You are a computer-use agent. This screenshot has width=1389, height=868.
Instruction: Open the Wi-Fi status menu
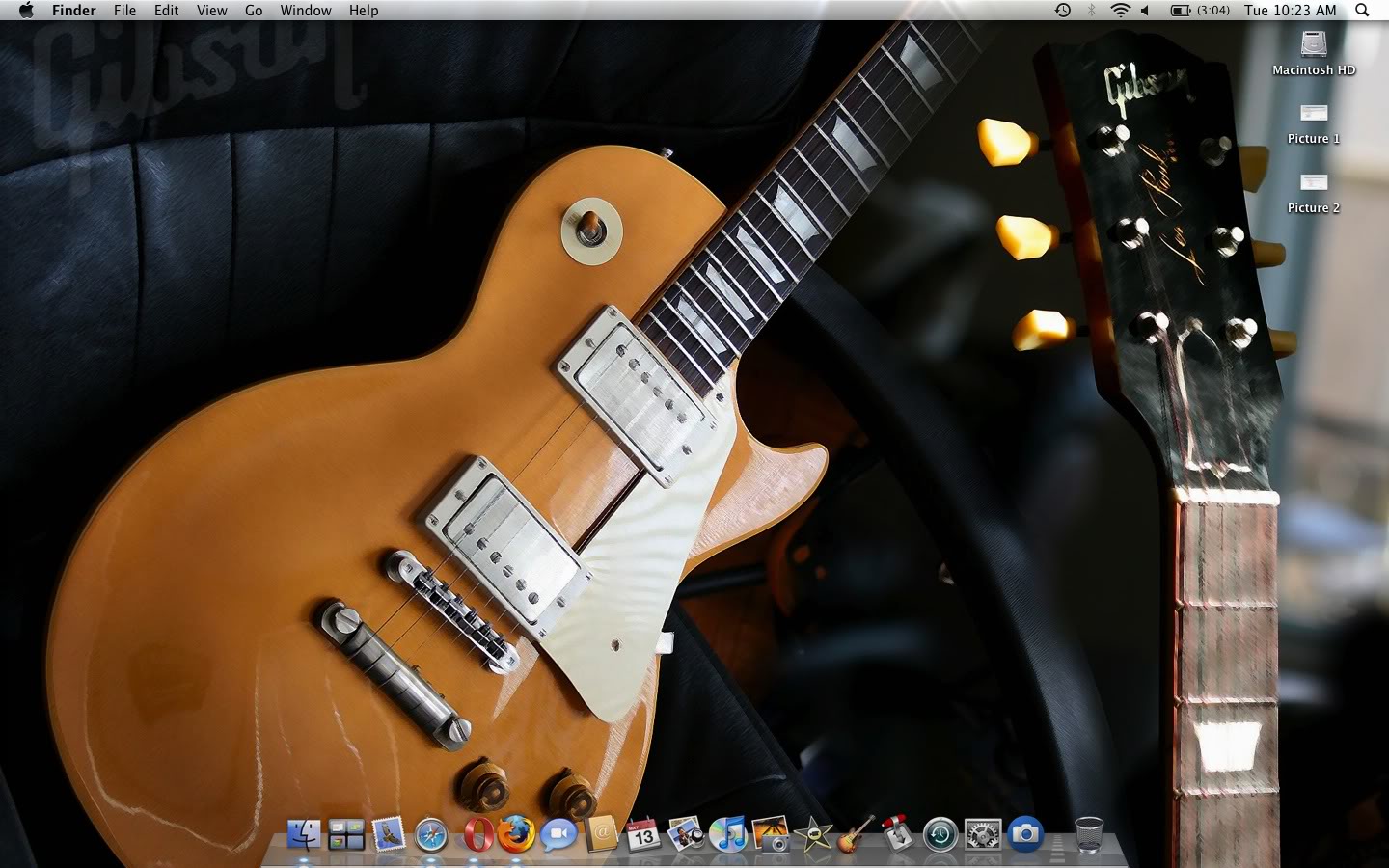pos(1120,10)
